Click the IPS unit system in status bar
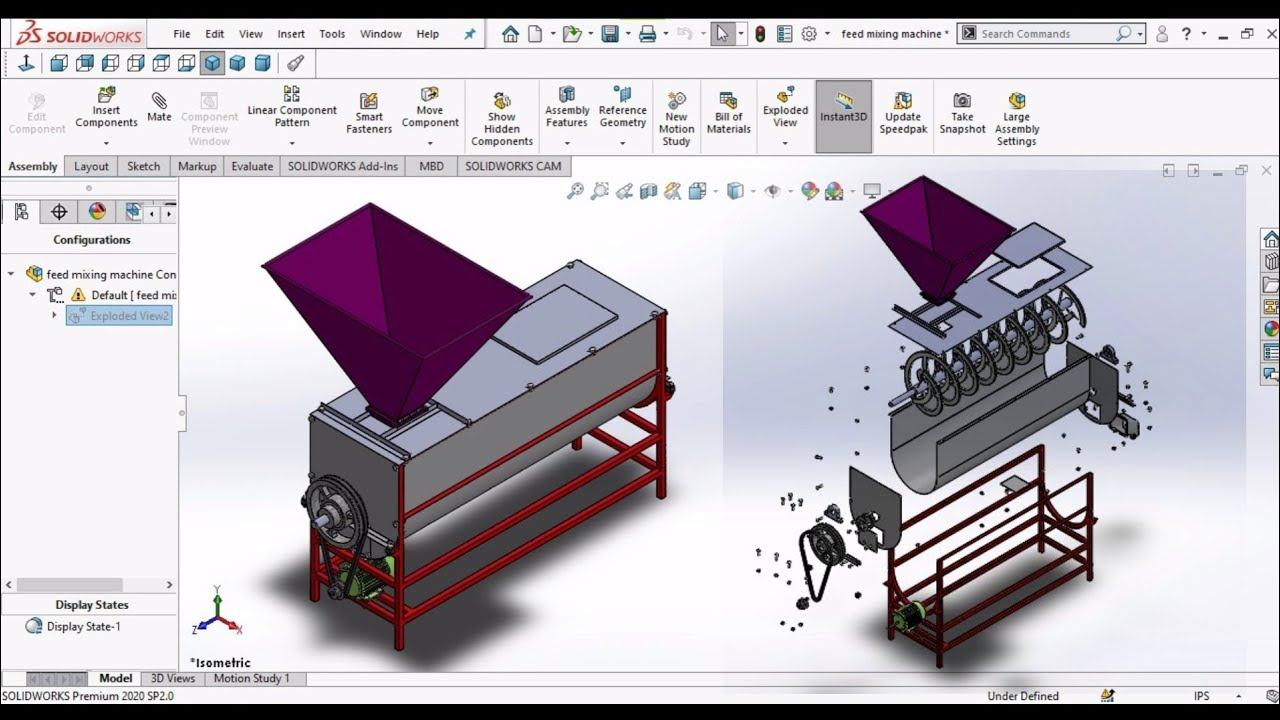The height and width of the screenshot is (720, 1280). [x=1201, y=696]
